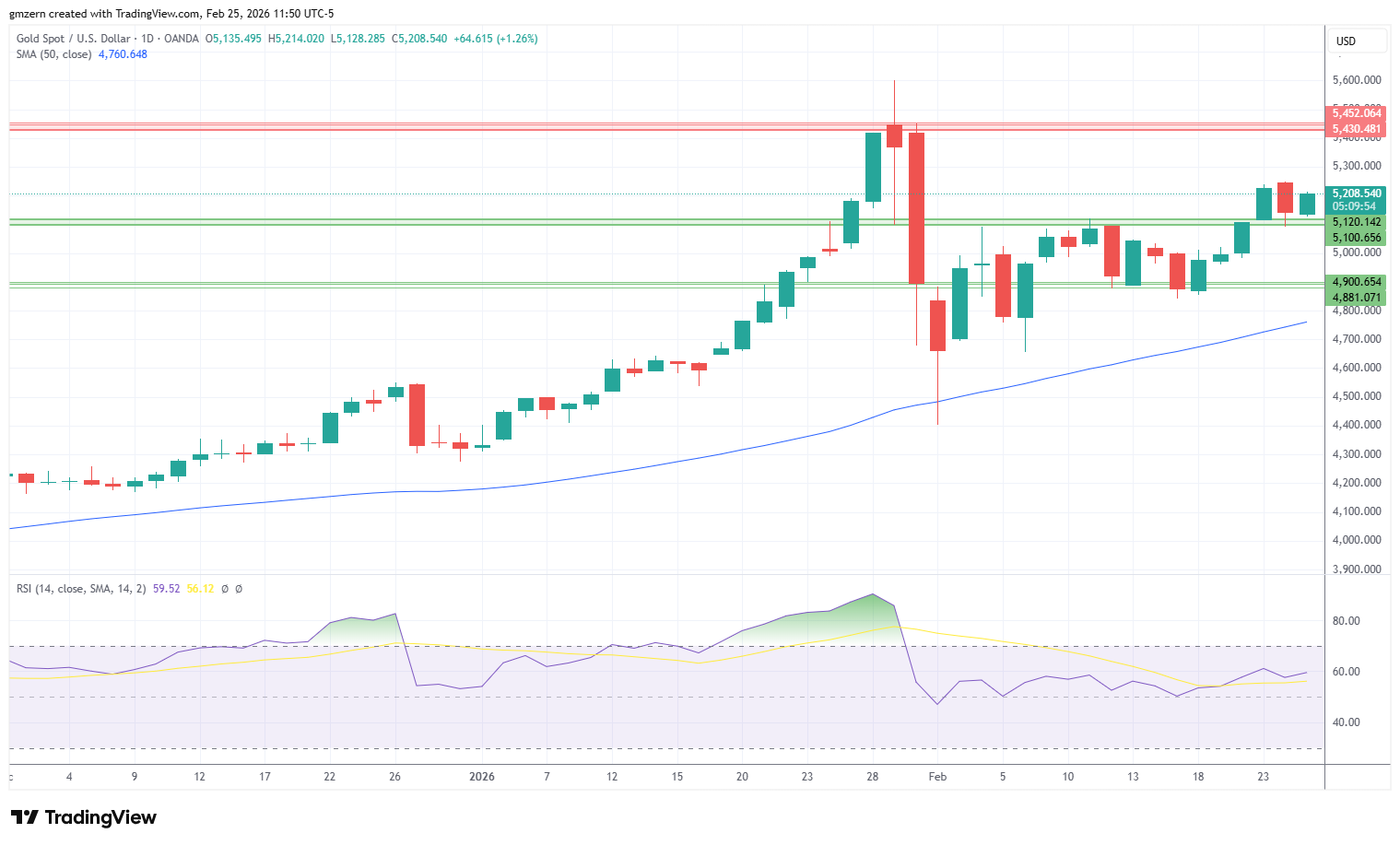Click the red 5,452.064 price tag
This screenshot has height=845, width=1400.
tap(1355, 113)
